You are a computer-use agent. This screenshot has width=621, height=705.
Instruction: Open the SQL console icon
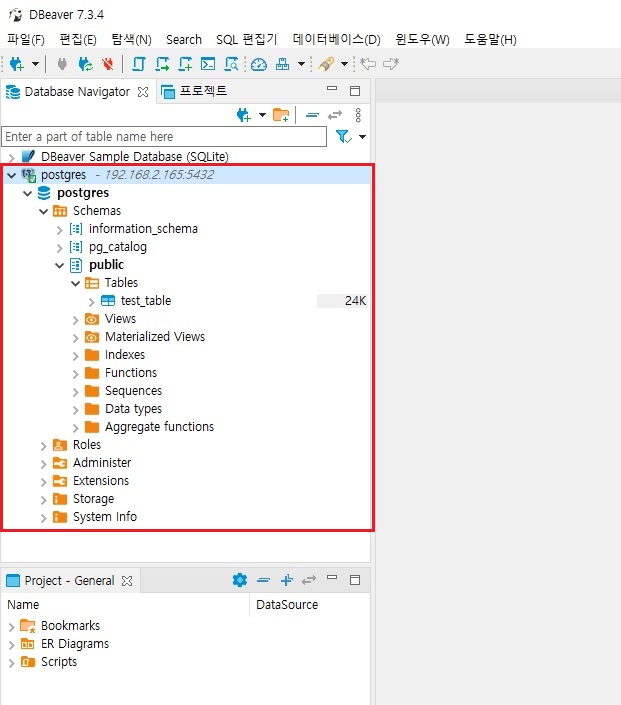tap(208, 64)
